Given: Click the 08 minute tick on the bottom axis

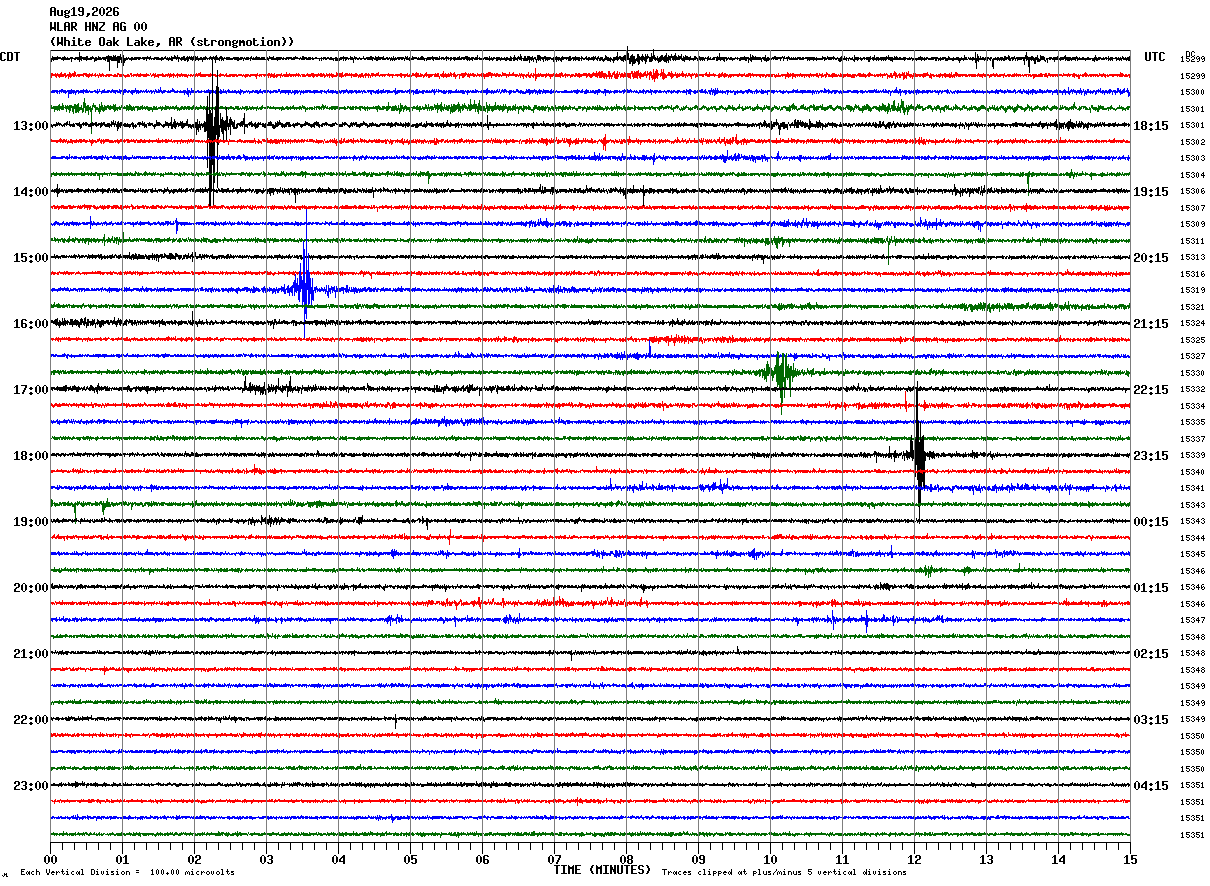Looking at the screenshot, I should [626, 859].
